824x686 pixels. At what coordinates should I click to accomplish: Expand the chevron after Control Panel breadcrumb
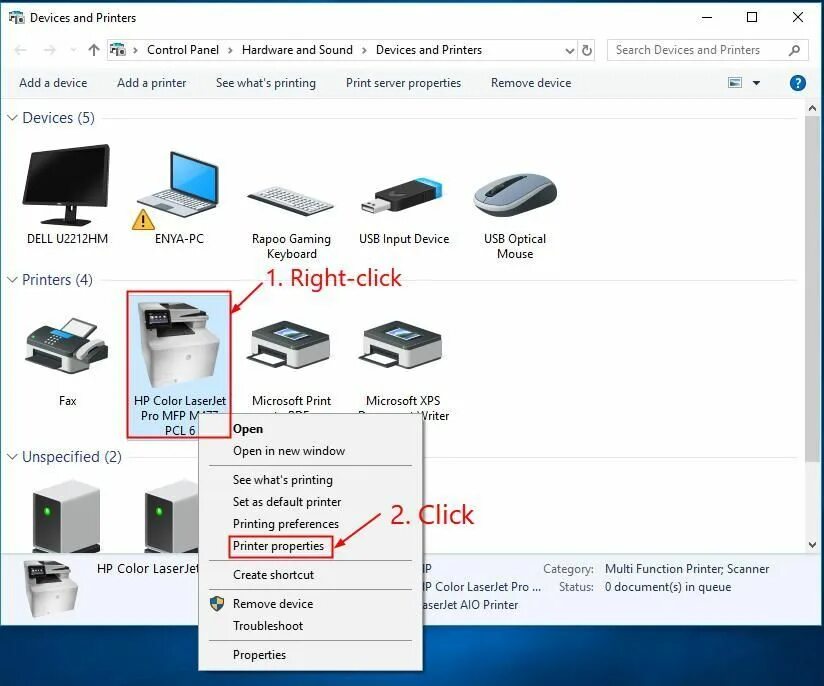230,50
